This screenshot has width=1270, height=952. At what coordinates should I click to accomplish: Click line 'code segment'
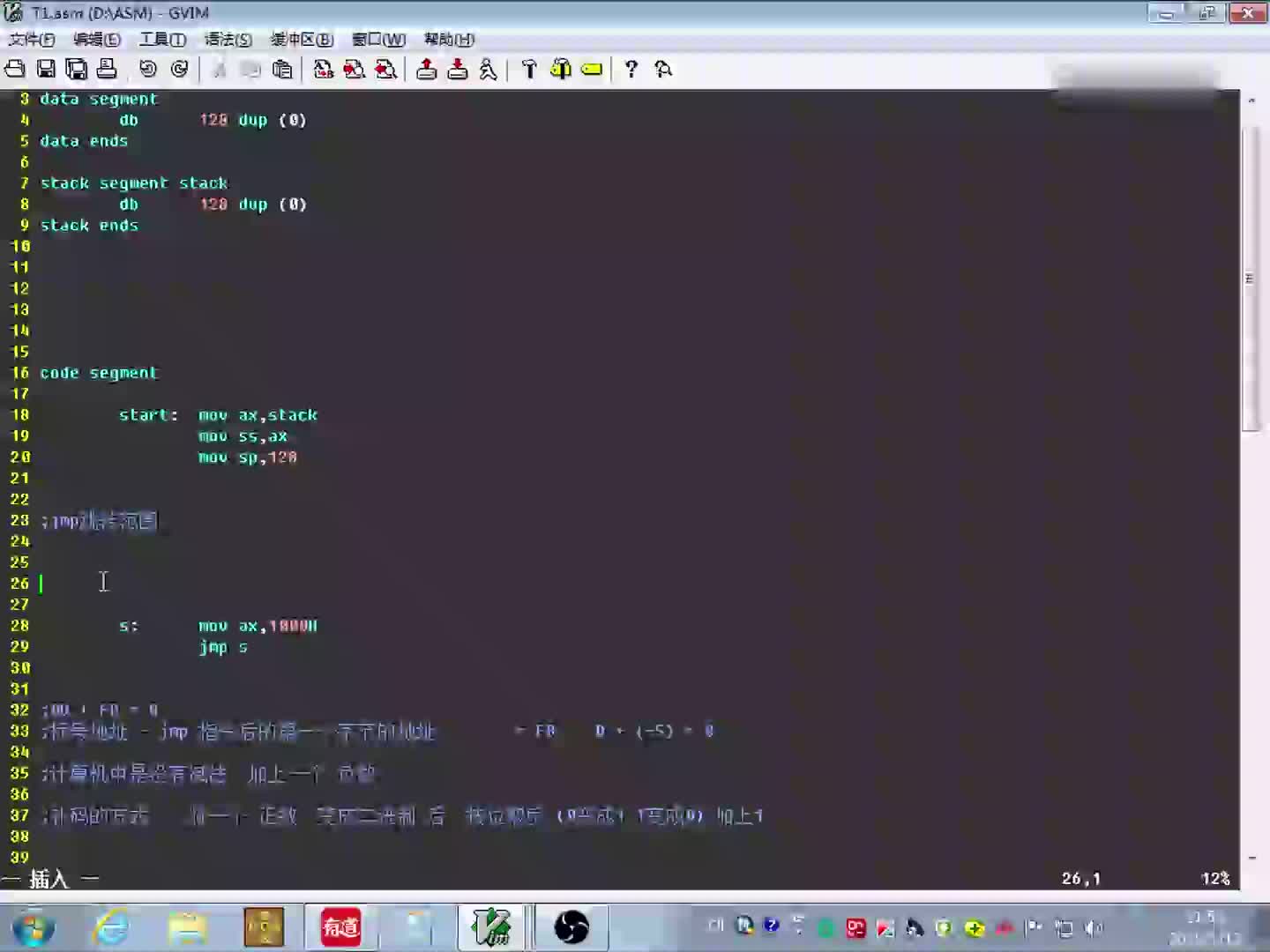(99, 373)
